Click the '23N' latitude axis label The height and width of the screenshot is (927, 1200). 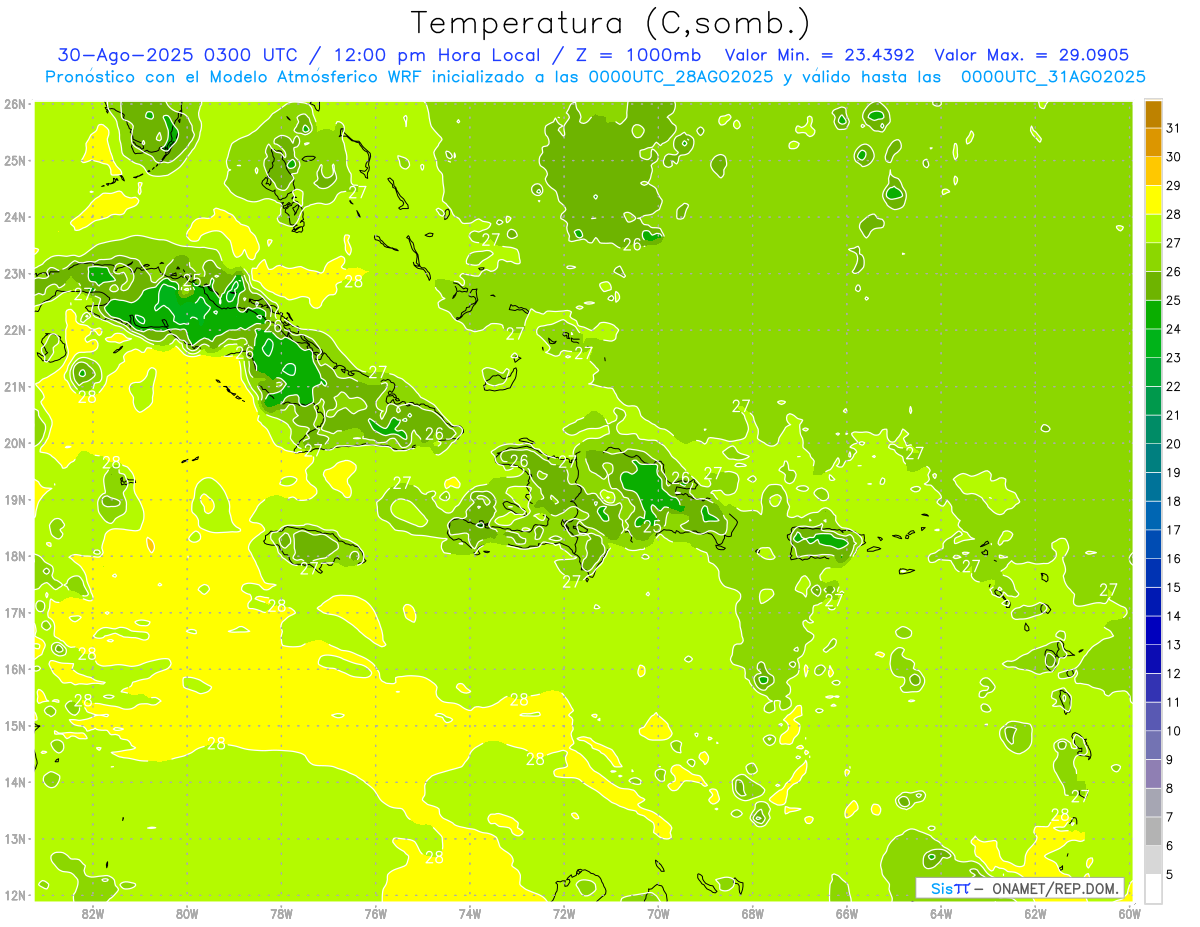(14, 273)
